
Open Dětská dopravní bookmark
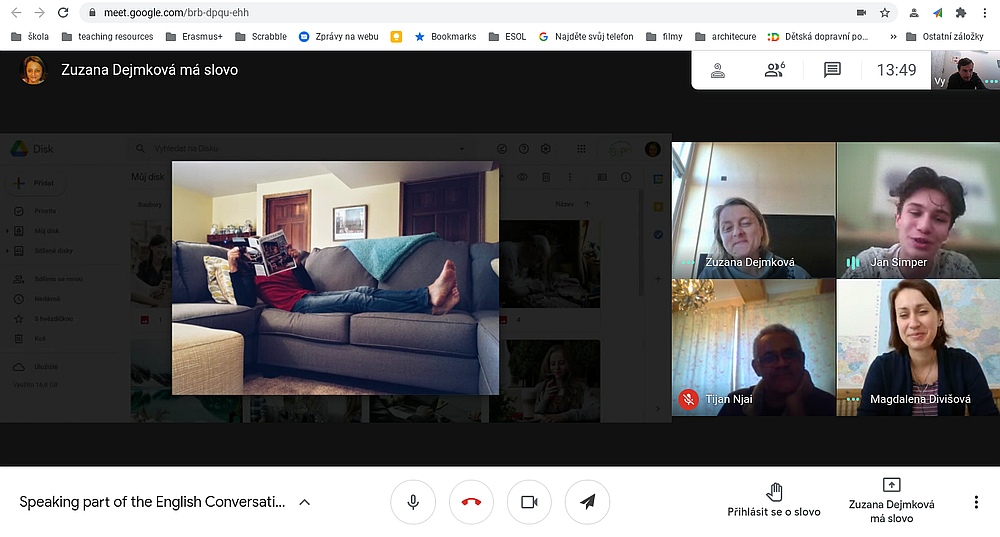pos(818,36)
